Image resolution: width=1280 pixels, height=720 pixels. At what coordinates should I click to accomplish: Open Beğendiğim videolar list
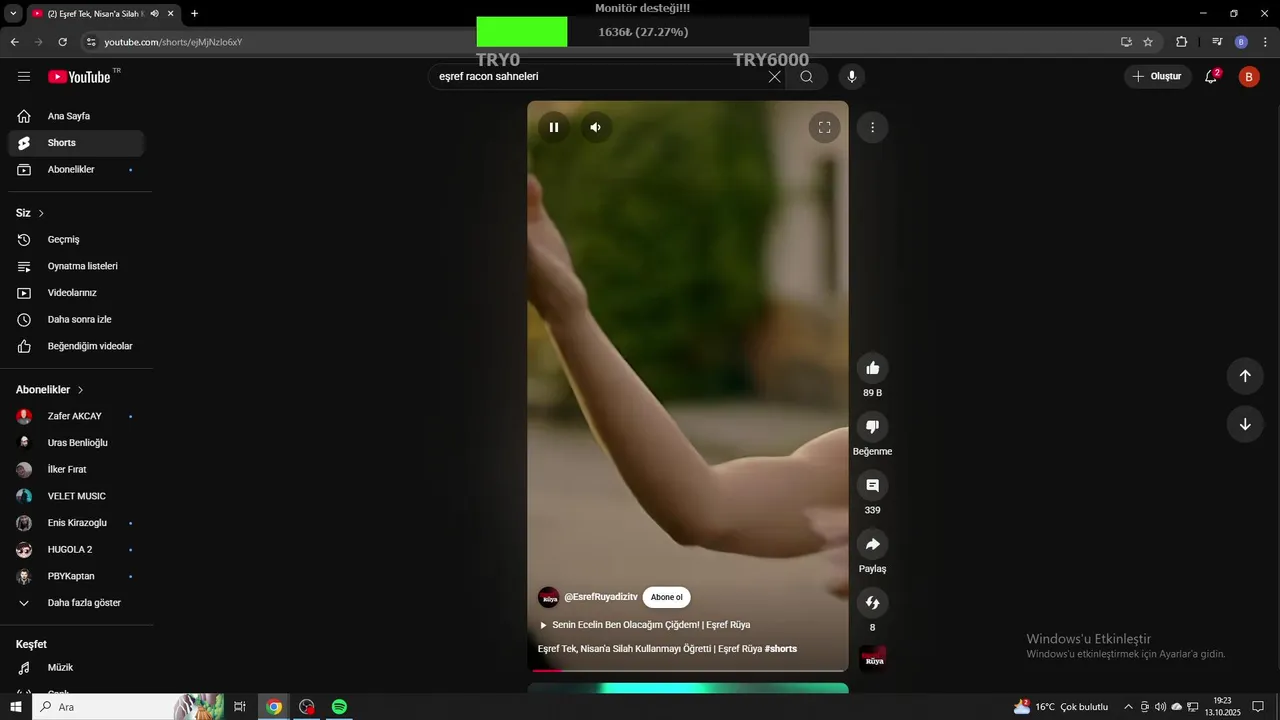tap(76, 346)
